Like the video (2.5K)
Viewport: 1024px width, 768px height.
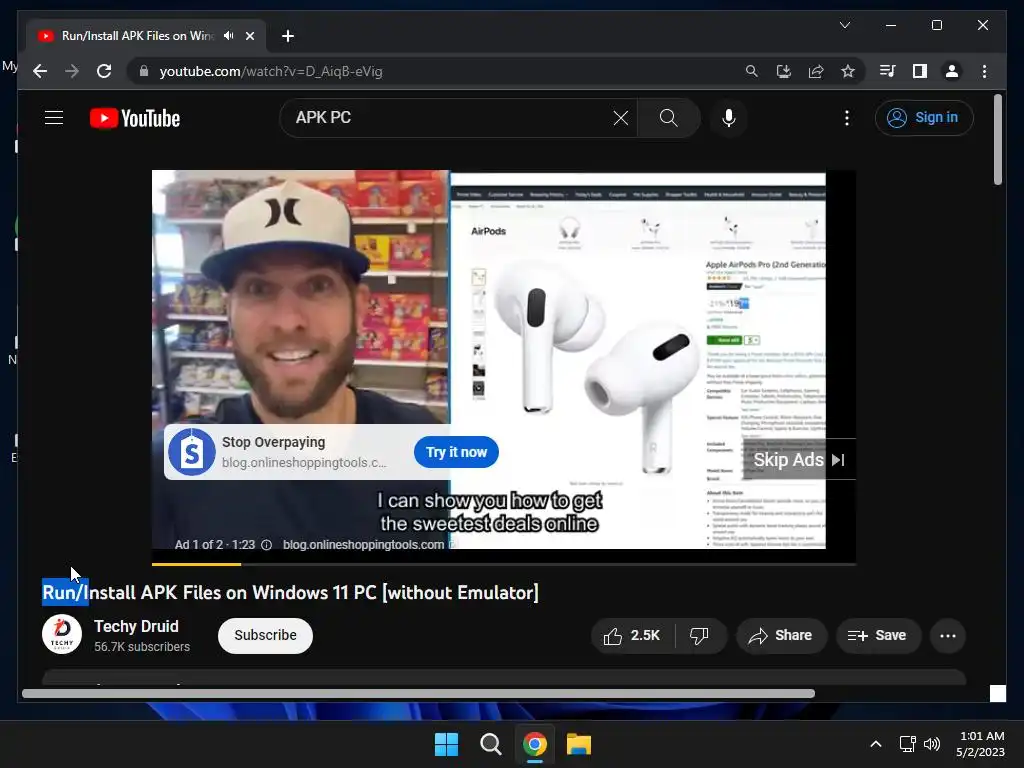(632, 635)
